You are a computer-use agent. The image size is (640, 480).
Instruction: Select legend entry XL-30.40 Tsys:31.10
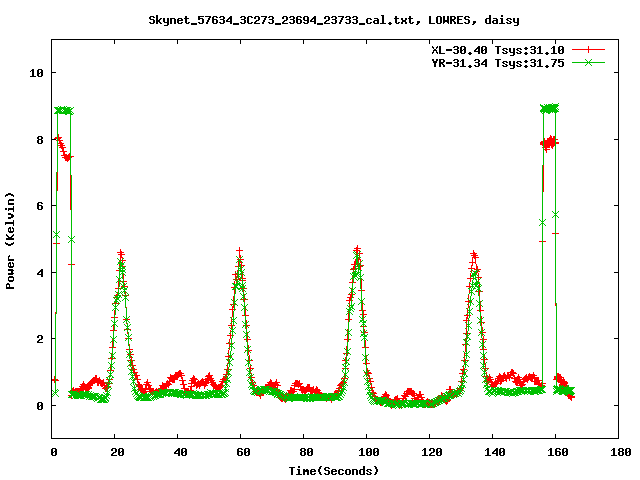(x=498, y=50)
